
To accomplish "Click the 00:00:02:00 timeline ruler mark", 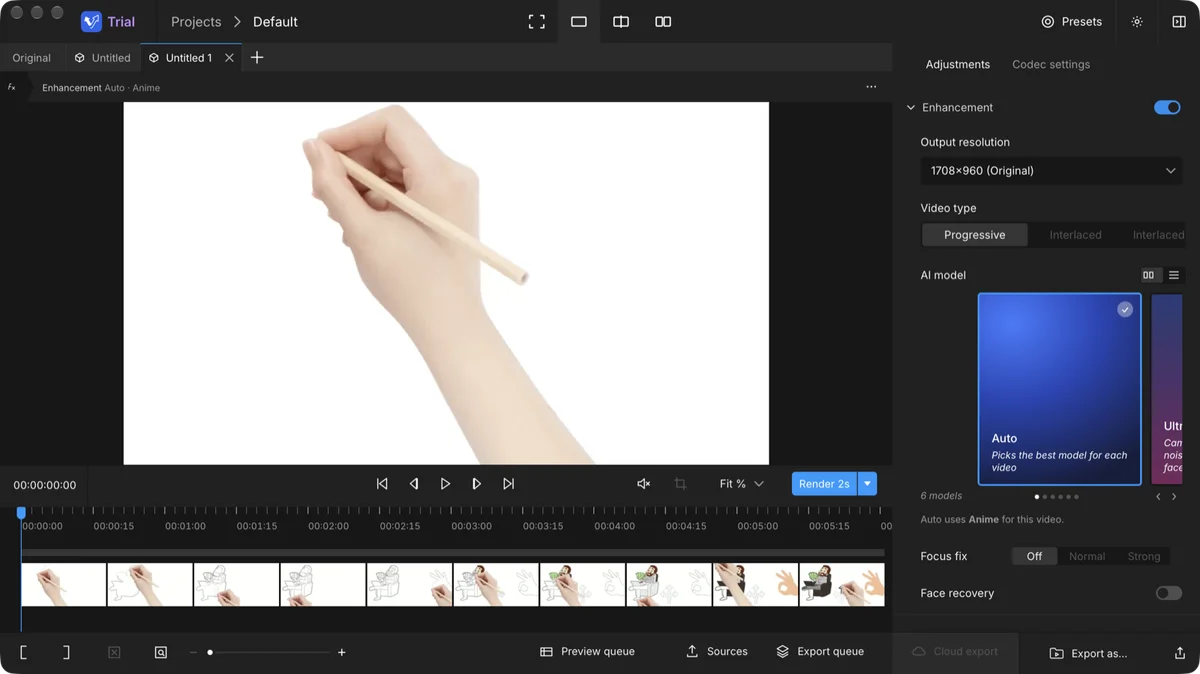I will (x=328, y=526).
